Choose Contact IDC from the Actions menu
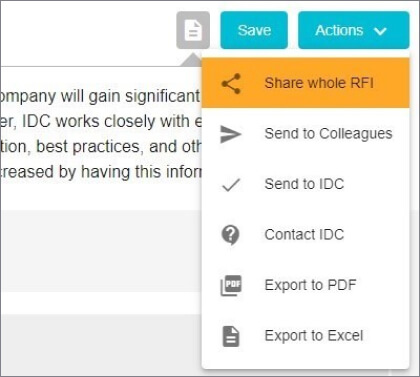 click(306, 235)
